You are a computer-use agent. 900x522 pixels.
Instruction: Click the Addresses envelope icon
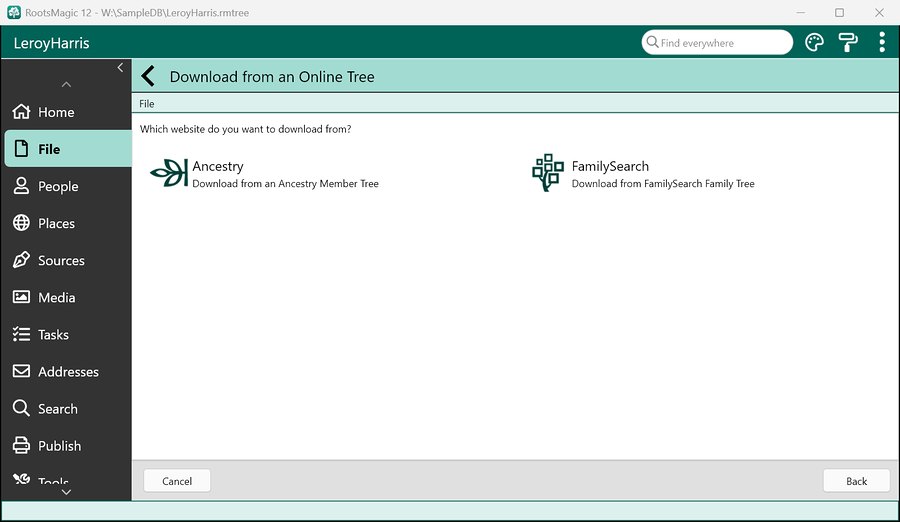[21, 371]
